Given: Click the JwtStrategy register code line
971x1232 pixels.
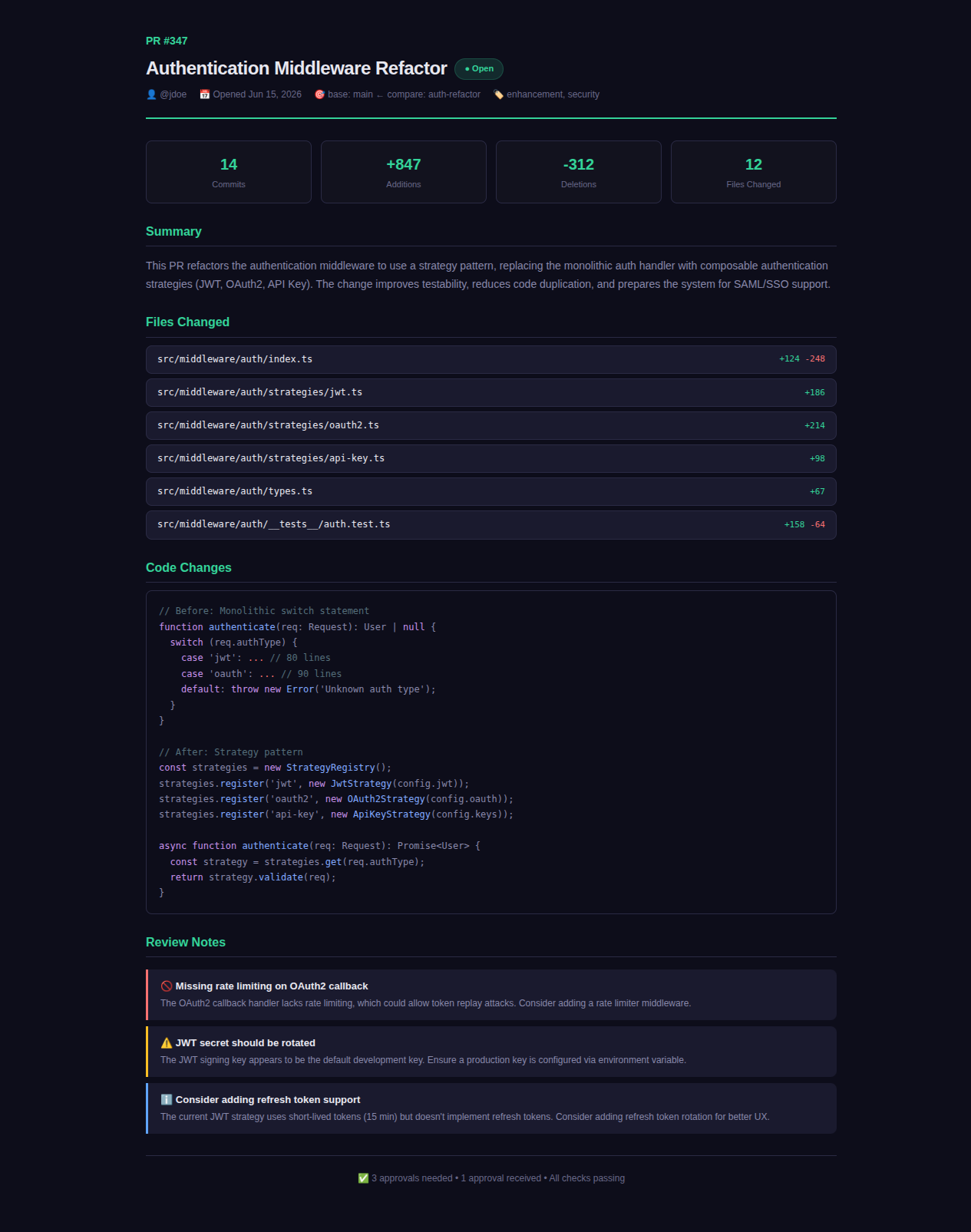Looking at the screenshot, I should point(314,784).
